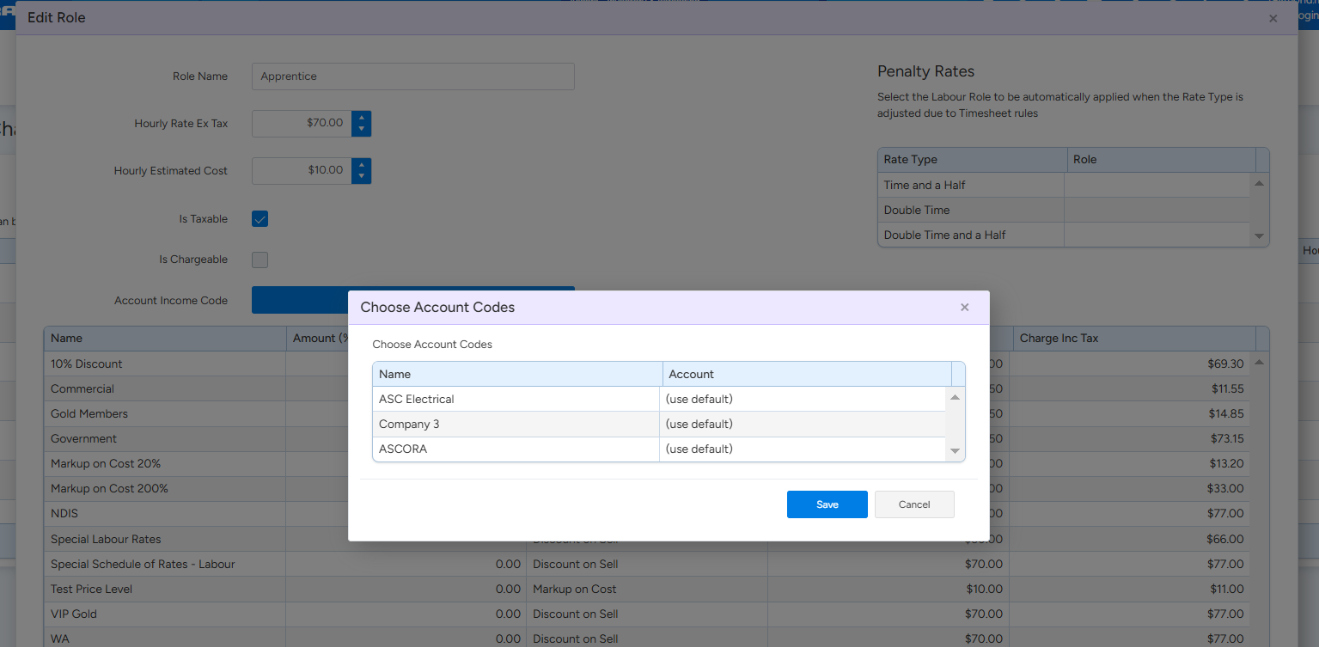Select account for Company 3 row

point(802,424)
